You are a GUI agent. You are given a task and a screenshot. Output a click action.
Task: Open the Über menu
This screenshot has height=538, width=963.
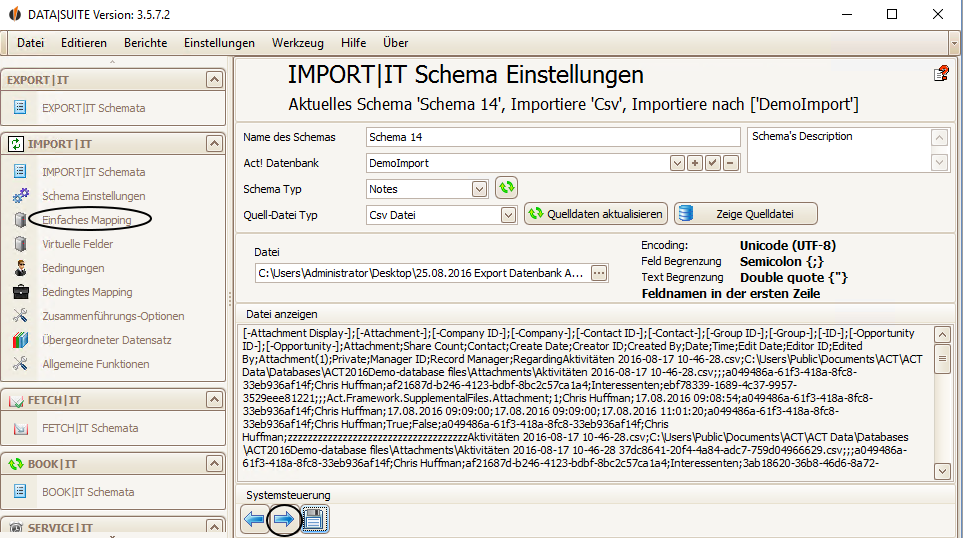point(396,43)
